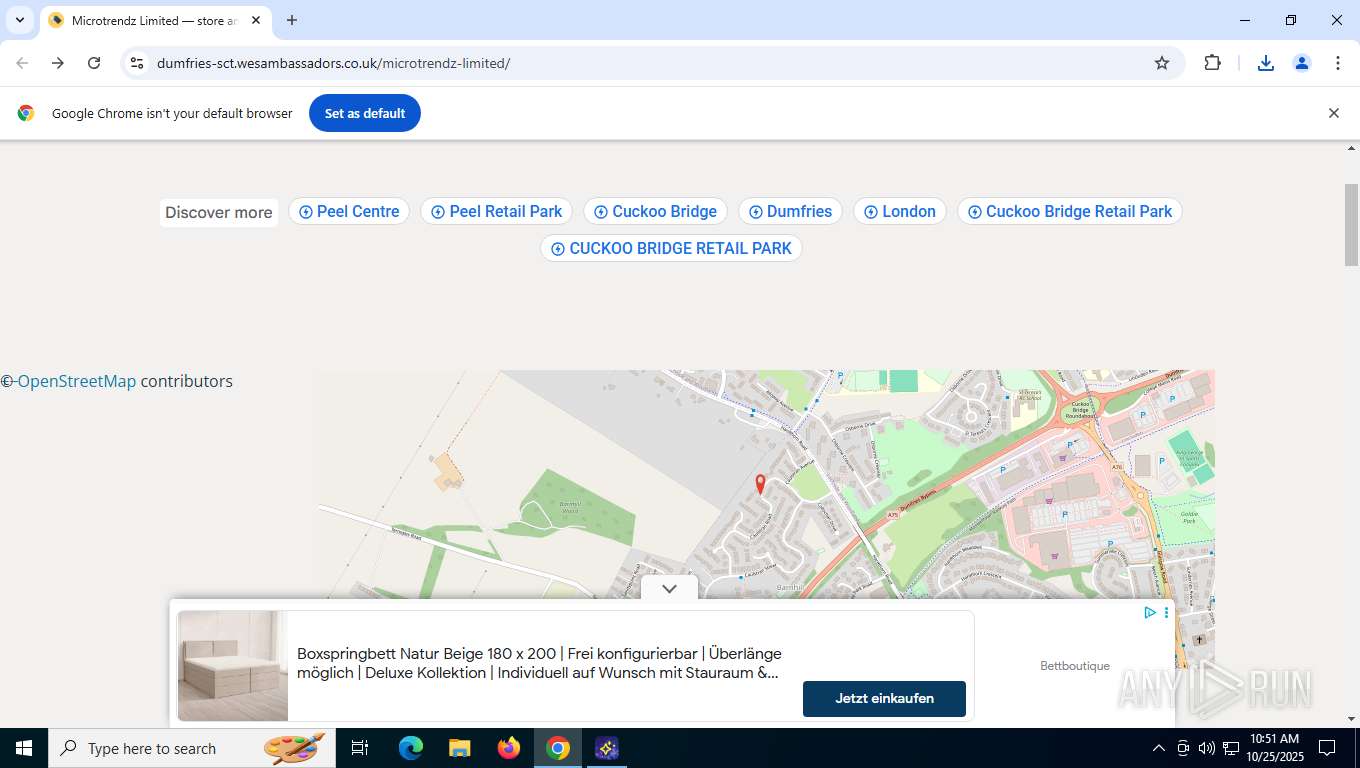Open the OpenStreetMap attribution link
Screen dimensions: 1360x768
click(76, 381)
